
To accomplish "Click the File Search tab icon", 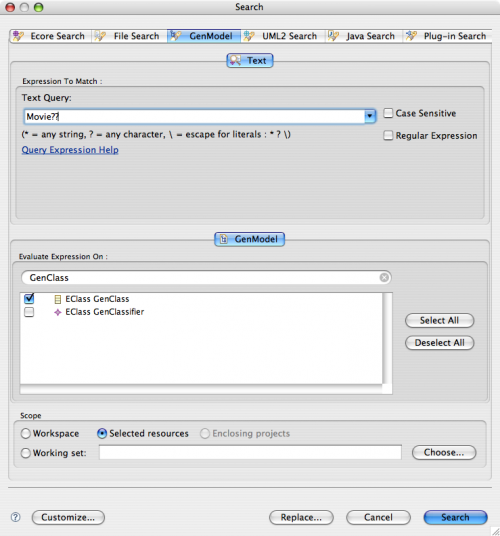I will pyautogui.click(x=100, y=36).
